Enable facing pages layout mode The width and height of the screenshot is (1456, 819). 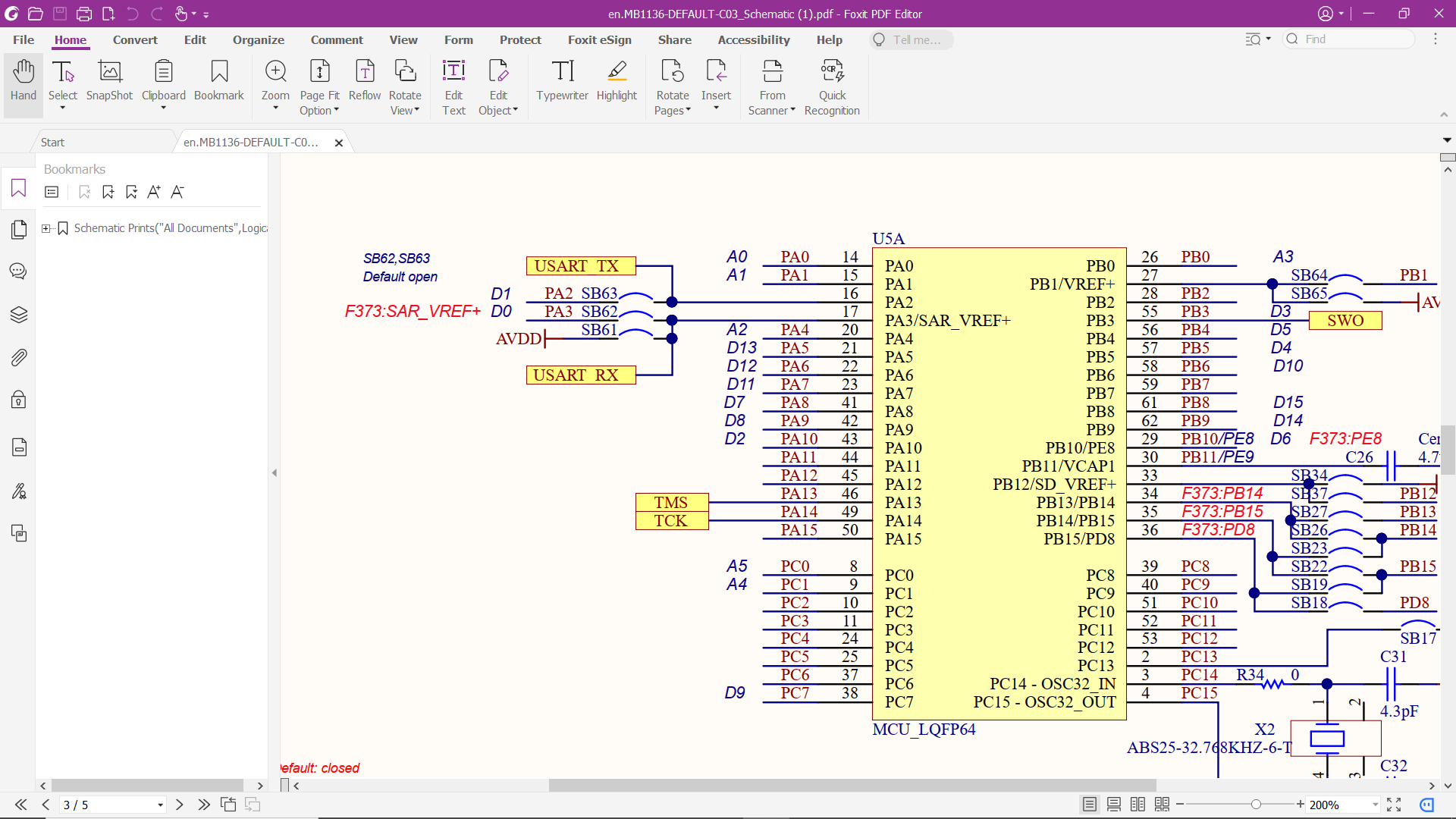tap(1138, 805)
